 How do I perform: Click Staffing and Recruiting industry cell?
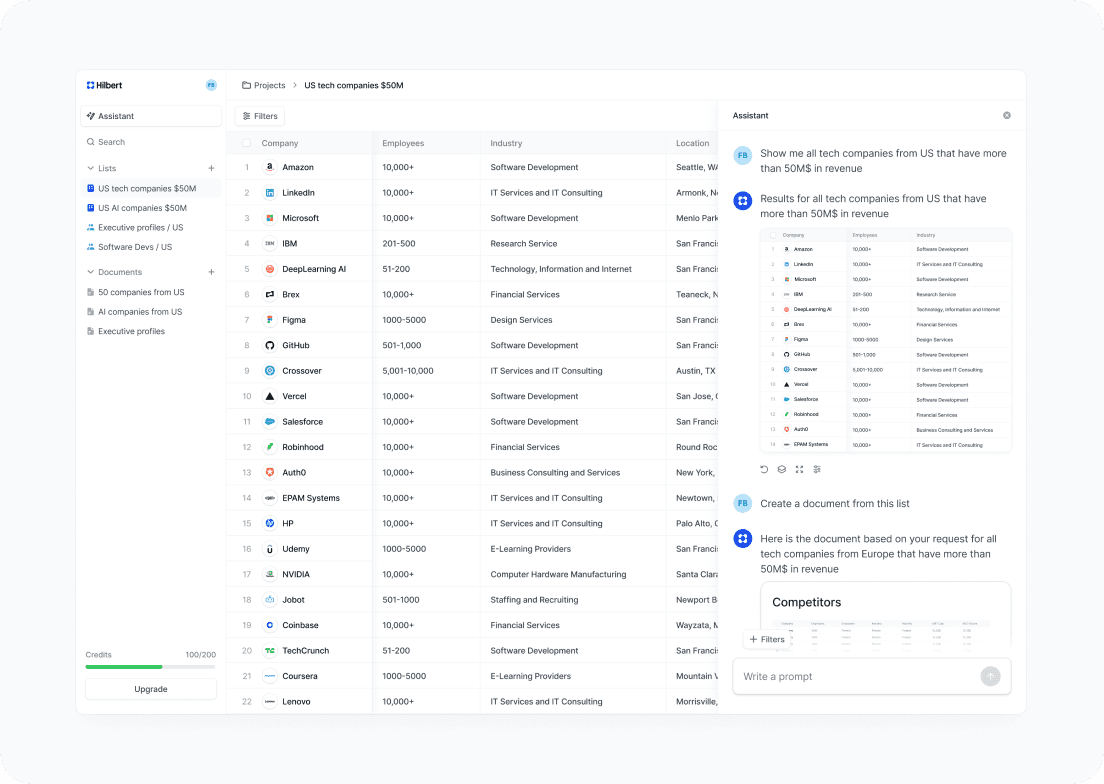click(534, 600)
